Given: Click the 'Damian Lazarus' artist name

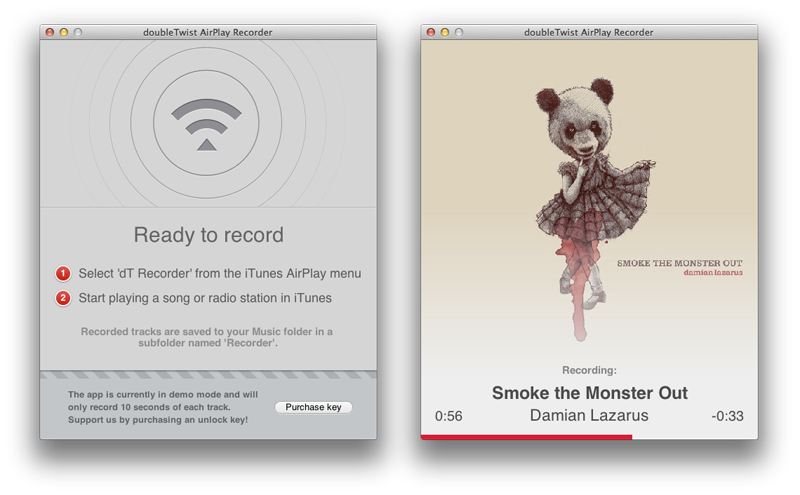Looking at the screenshot, I should click(x=589, y=415).
